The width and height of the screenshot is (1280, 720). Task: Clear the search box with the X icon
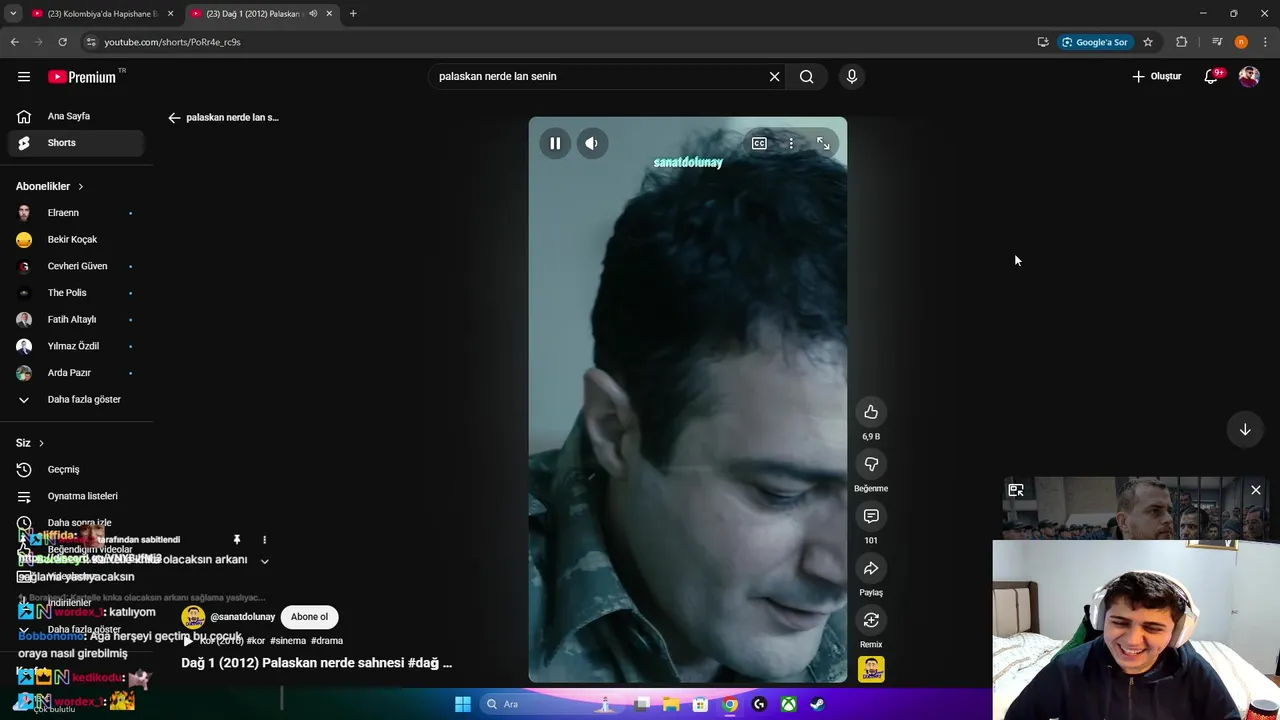tap(774, 77)
